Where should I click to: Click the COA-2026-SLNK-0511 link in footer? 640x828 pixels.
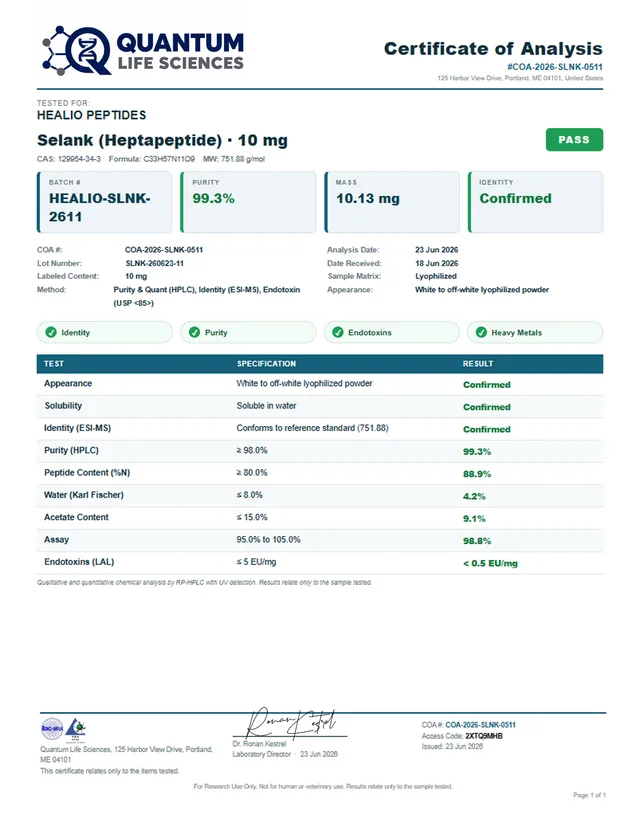click(480, 725)
